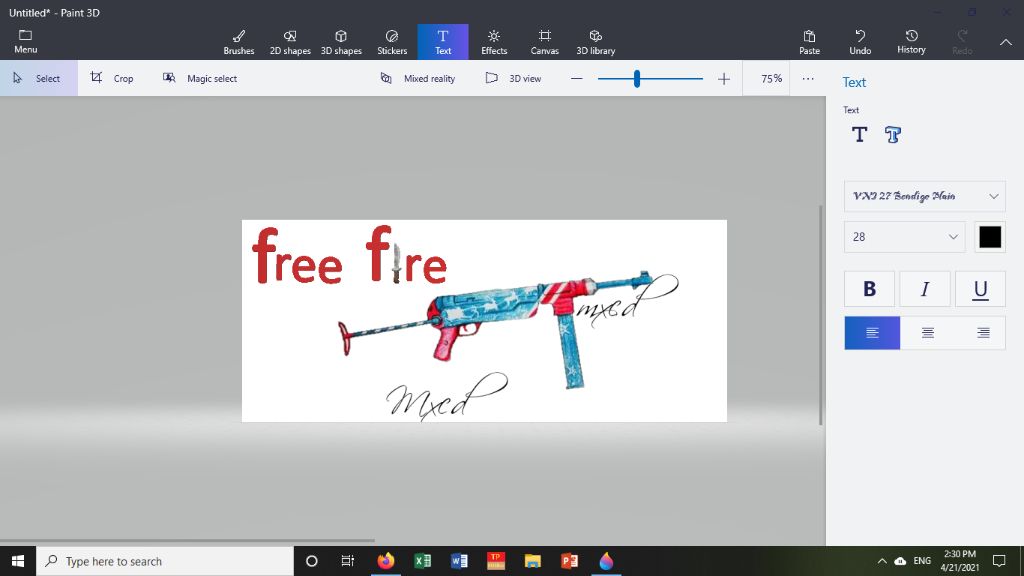
Task: Click the Paste button
Action: [x=809, y=42]
